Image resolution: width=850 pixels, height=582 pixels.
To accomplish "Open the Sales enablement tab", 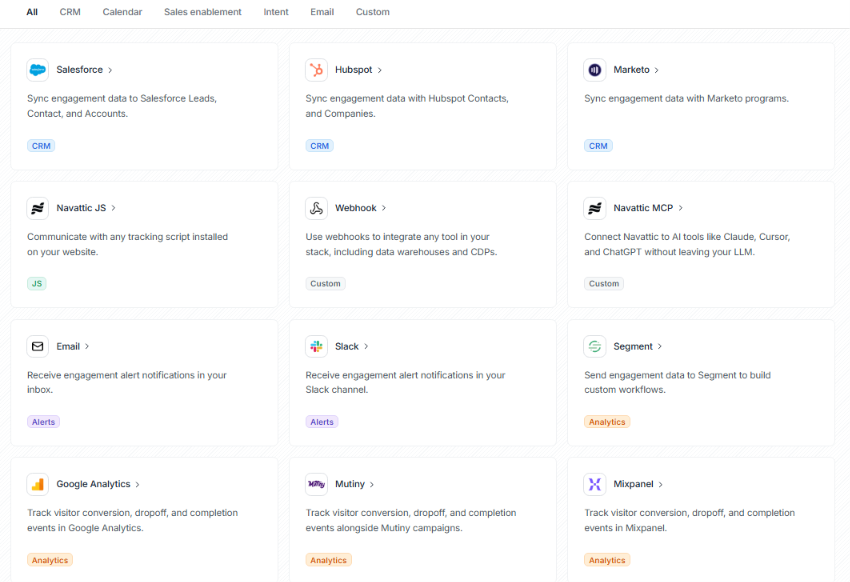I will [203, 12].
